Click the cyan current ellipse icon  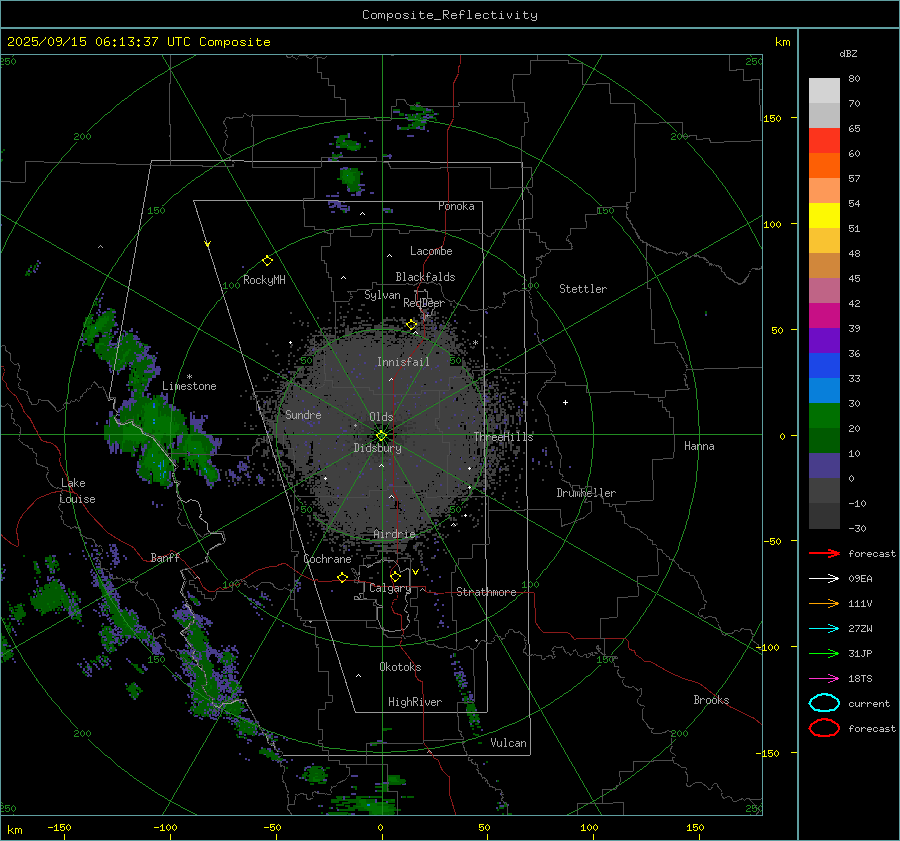(x=824, y=703)
